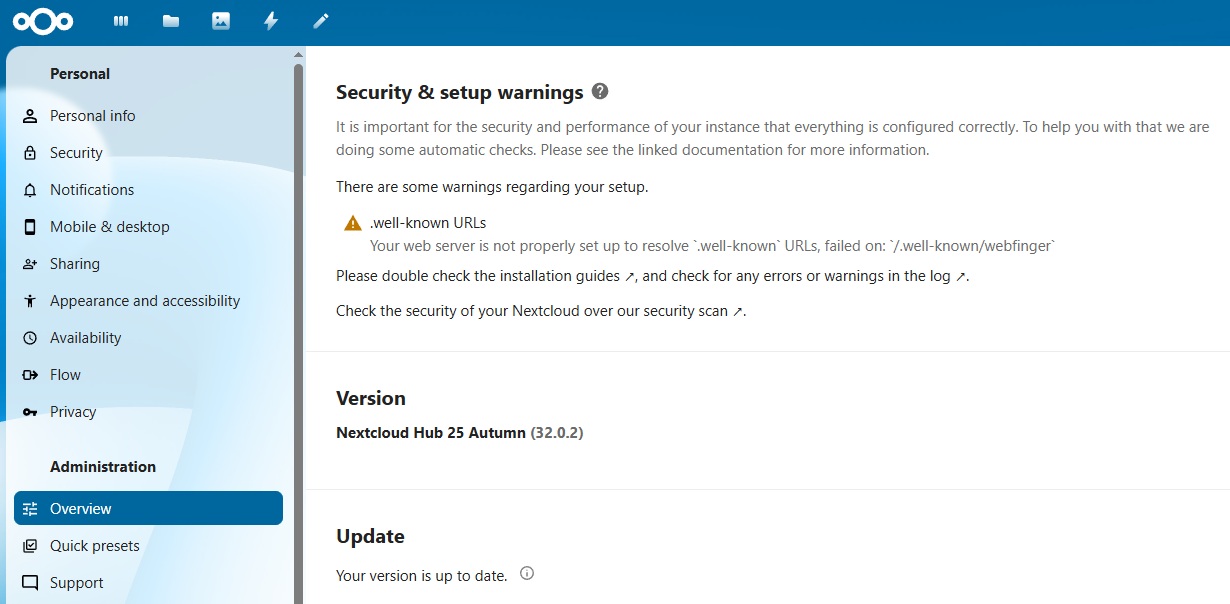Click info icon next to up-to-date message

[x=527, y=574]
